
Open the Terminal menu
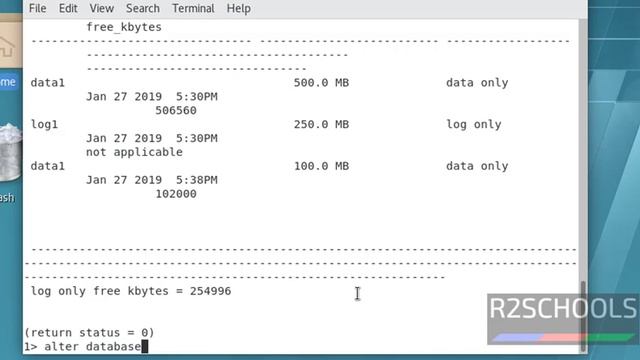193,8
